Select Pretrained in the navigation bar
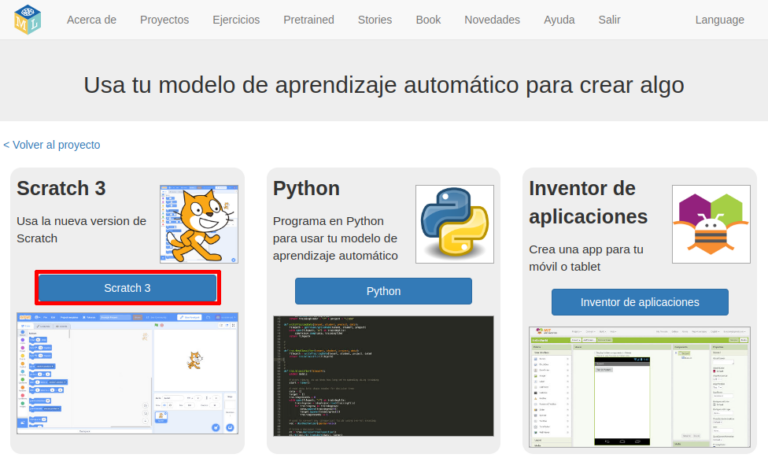 (x=309, y=20)
